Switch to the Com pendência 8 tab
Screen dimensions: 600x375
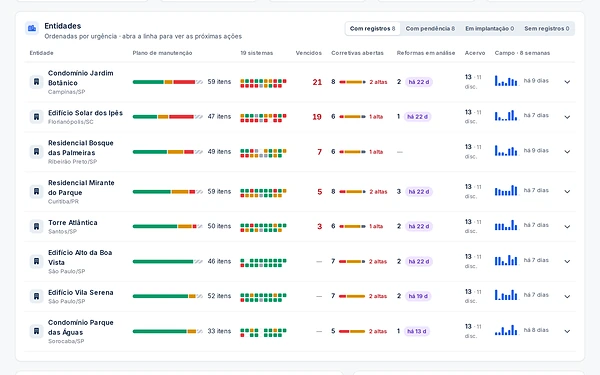(x=430, y=29)
